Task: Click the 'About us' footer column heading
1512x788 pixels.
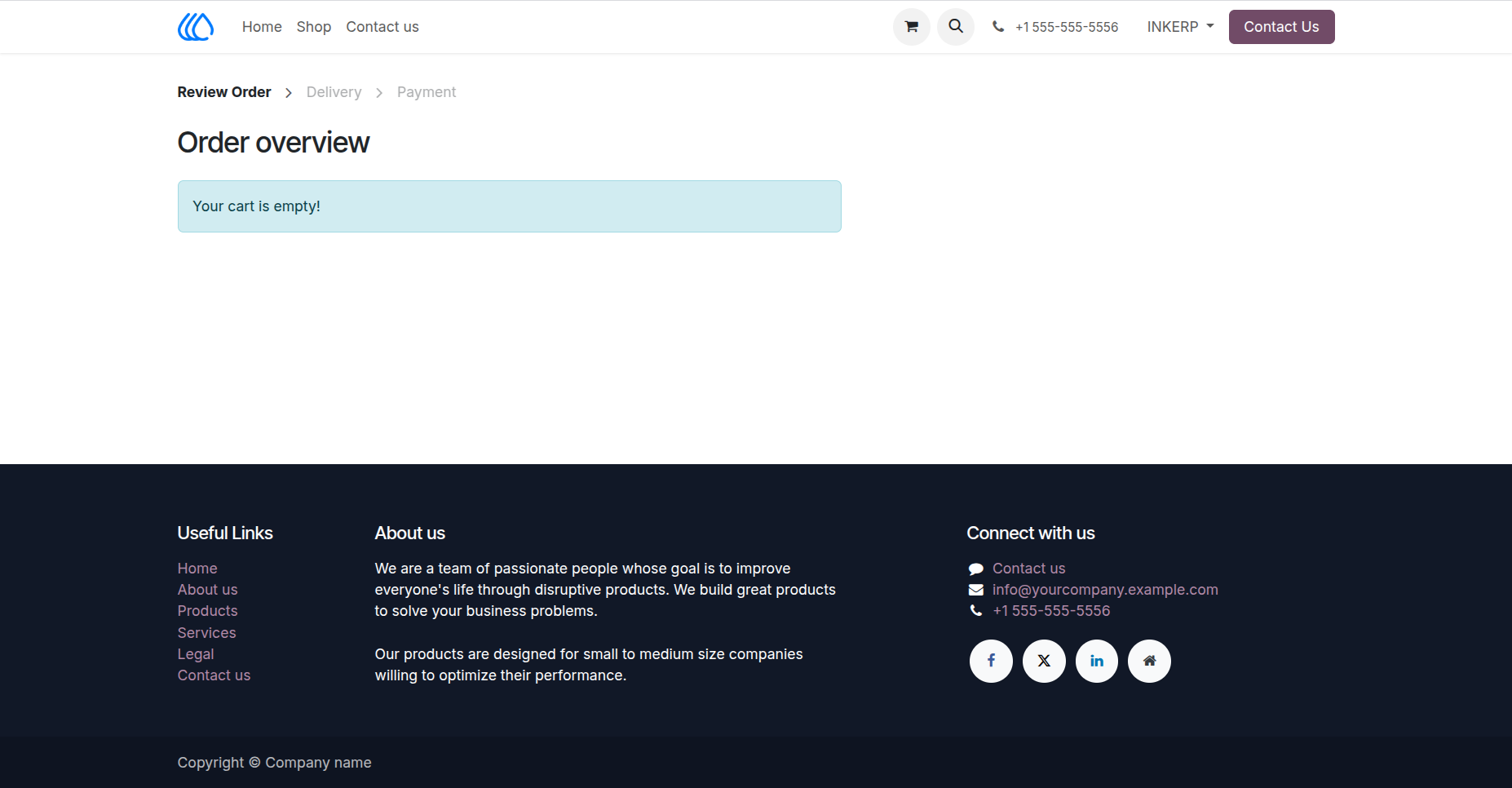Action: pyautogui.click(x=410, y=533)
